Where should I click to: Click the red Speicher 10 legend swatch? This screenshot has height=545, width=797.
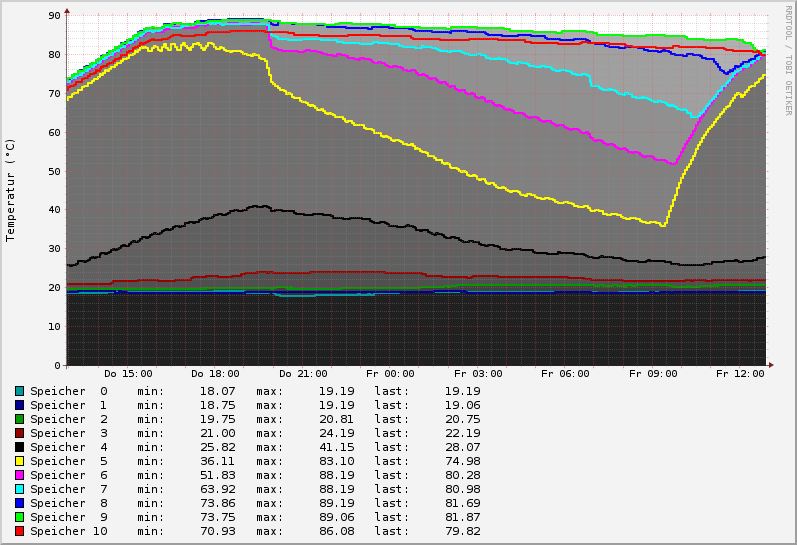pyautogui.click(x=19, y=531)
